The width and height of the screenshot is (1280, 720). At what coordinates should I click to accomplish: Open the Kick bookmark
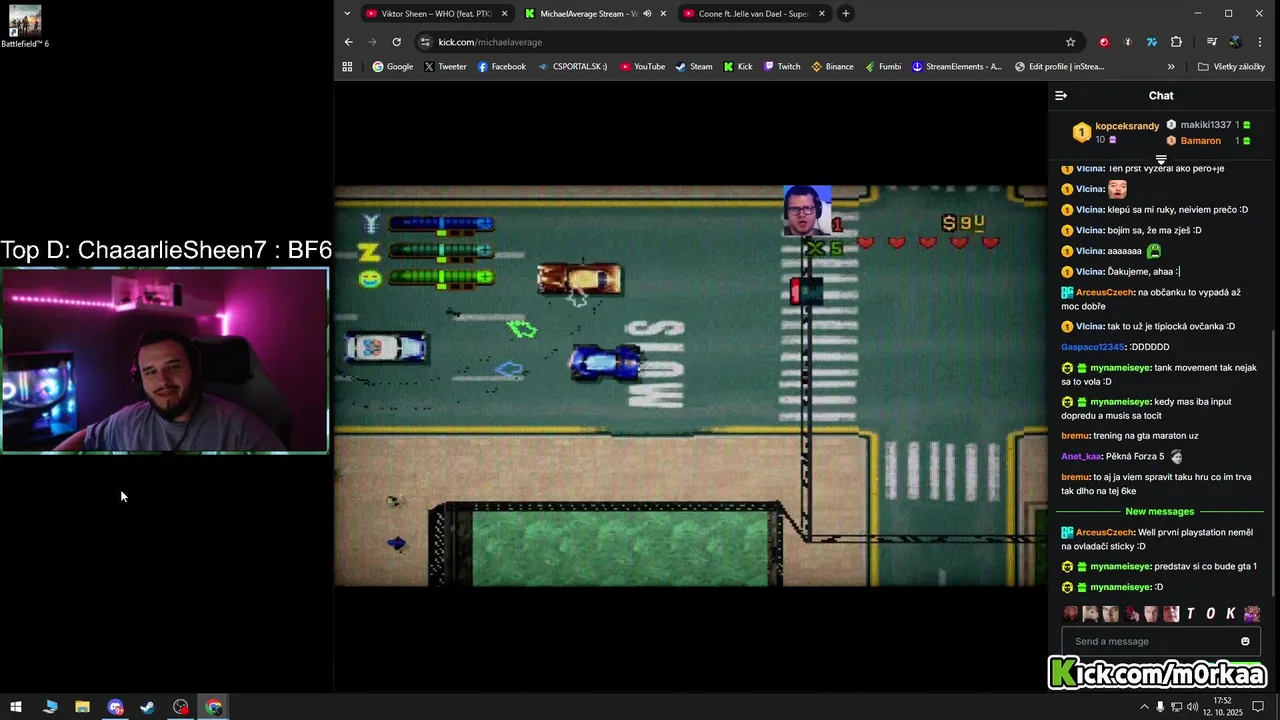(737, 67)
